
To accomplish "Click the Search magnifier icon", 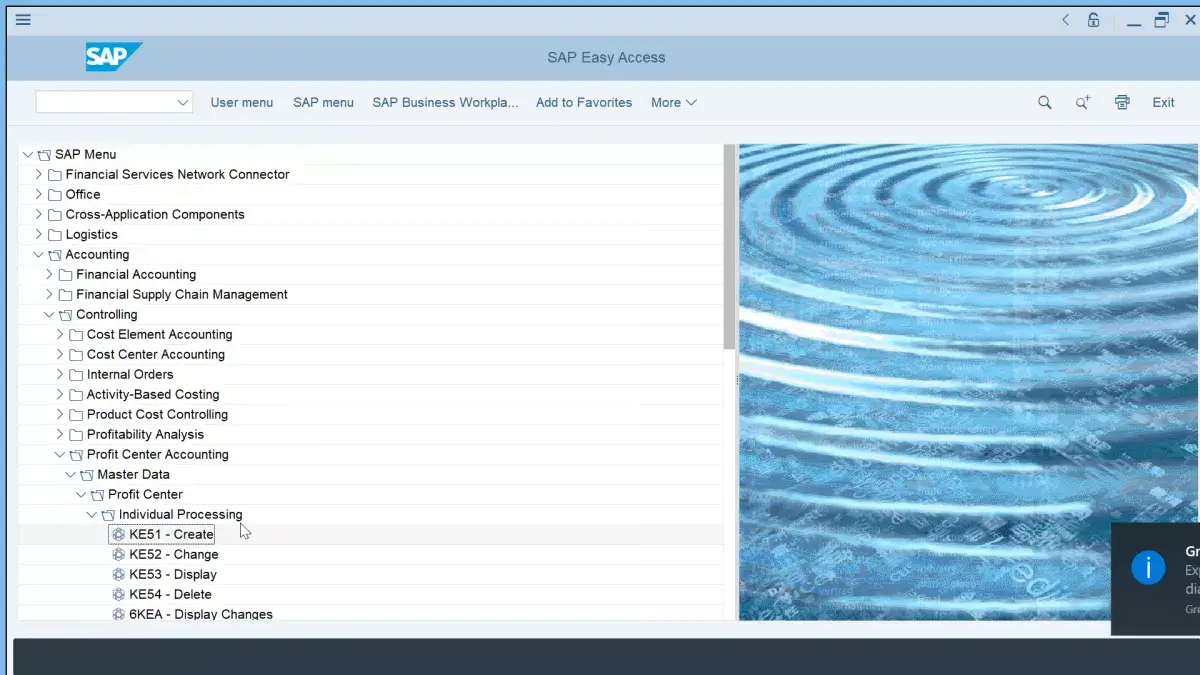I will (x=1045, y=102).
